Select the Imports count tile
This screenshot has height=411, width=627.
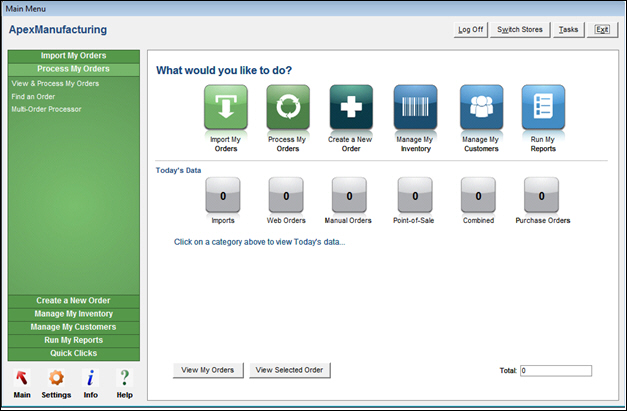(223, 195)
